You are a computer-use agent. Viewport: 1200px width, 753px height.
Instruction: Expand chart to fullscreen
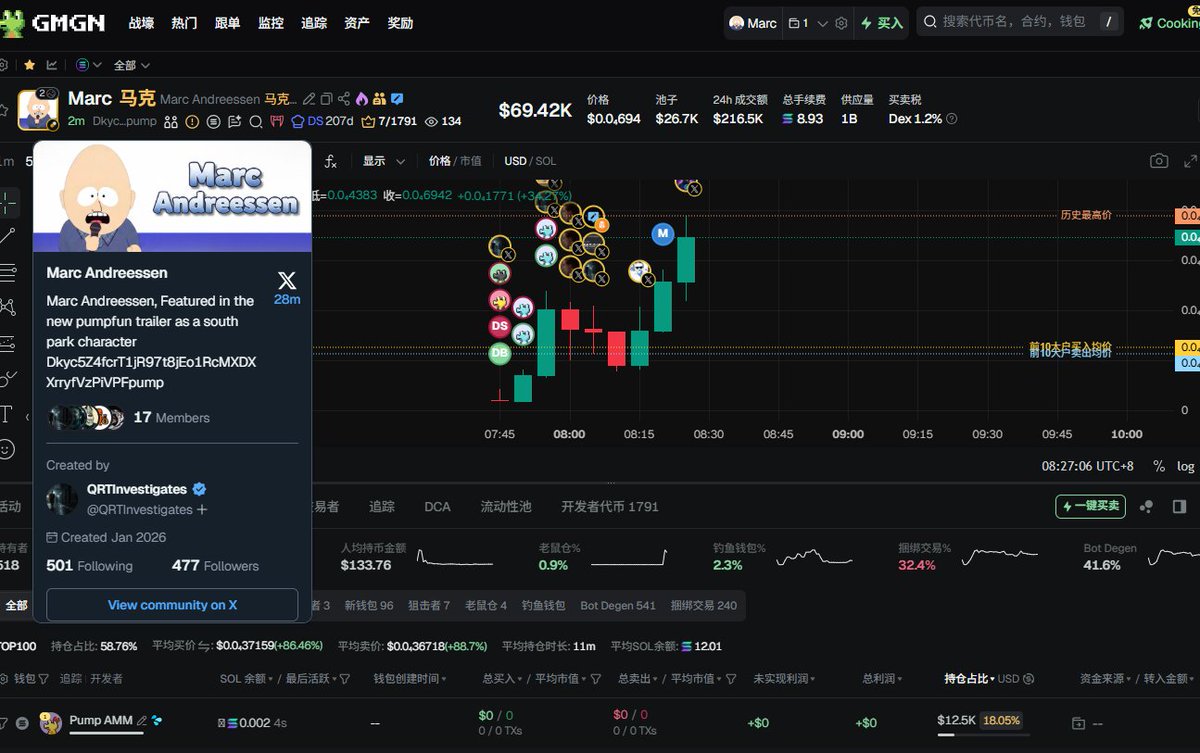point(1190,161)
